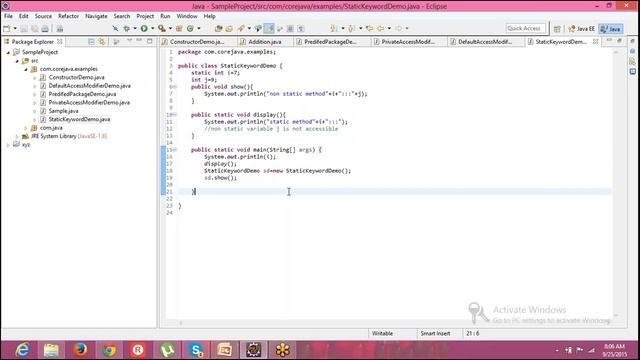Switch to the Java perspective
640x360 pixels.
point(611,29)
